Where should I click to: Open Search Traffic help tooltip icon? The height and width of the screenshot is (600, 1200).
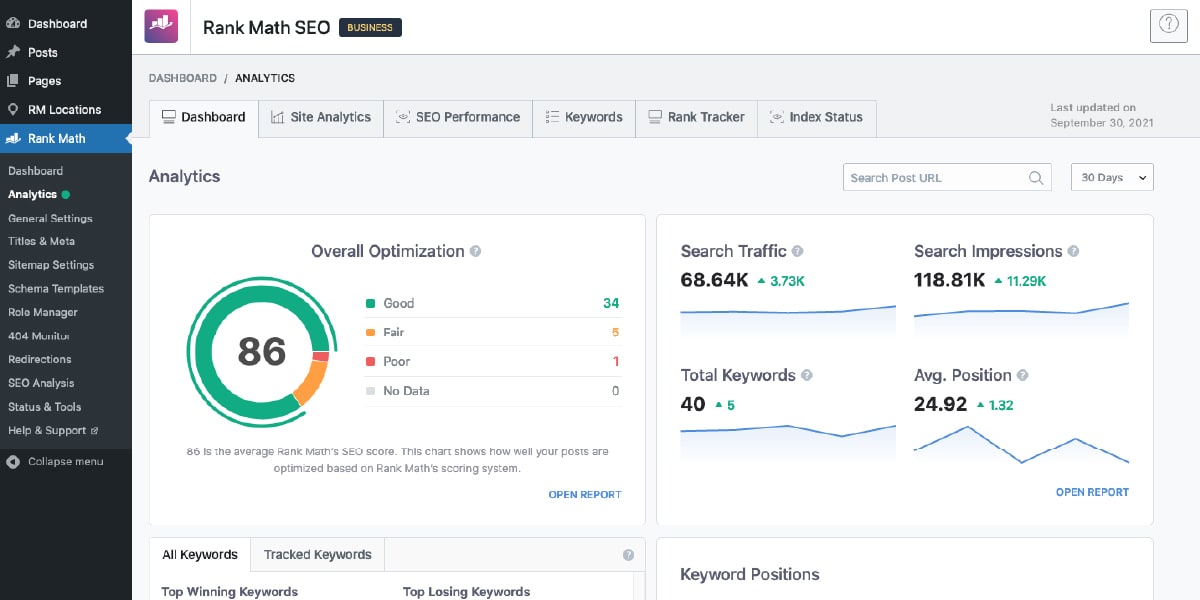(797, 252)
